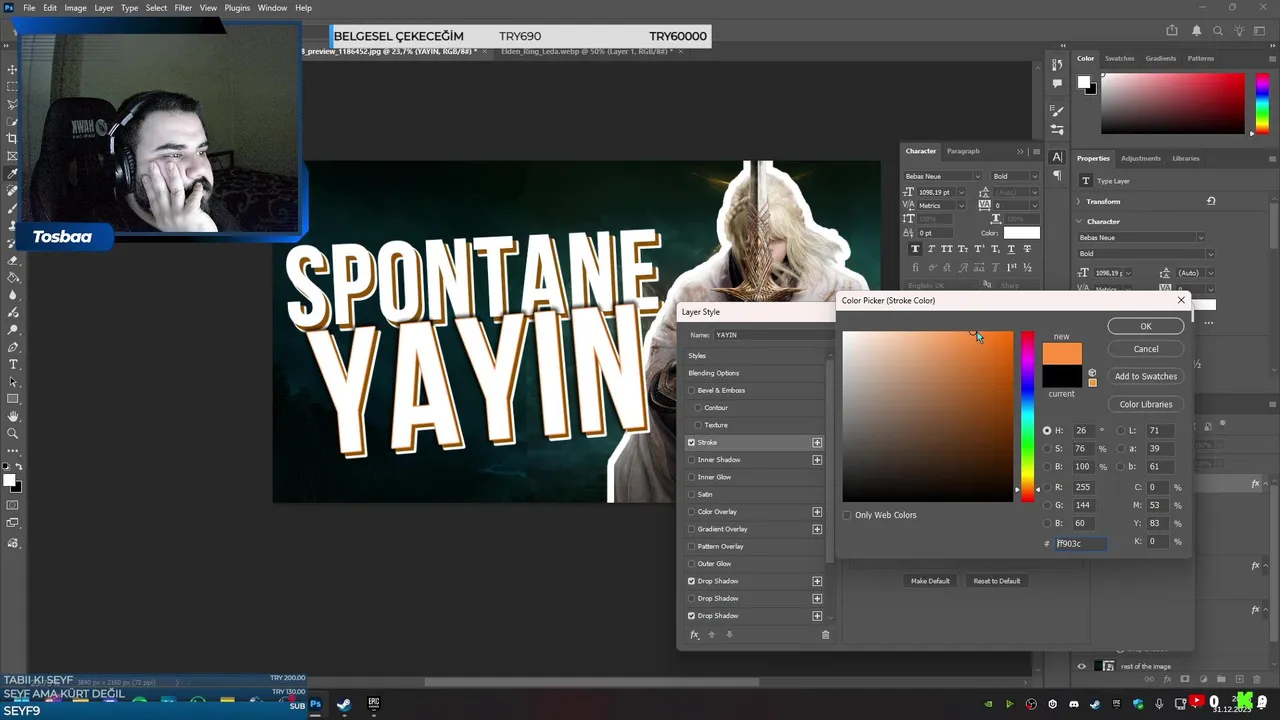Select the S saturation radio button

tap(1047, 449)
